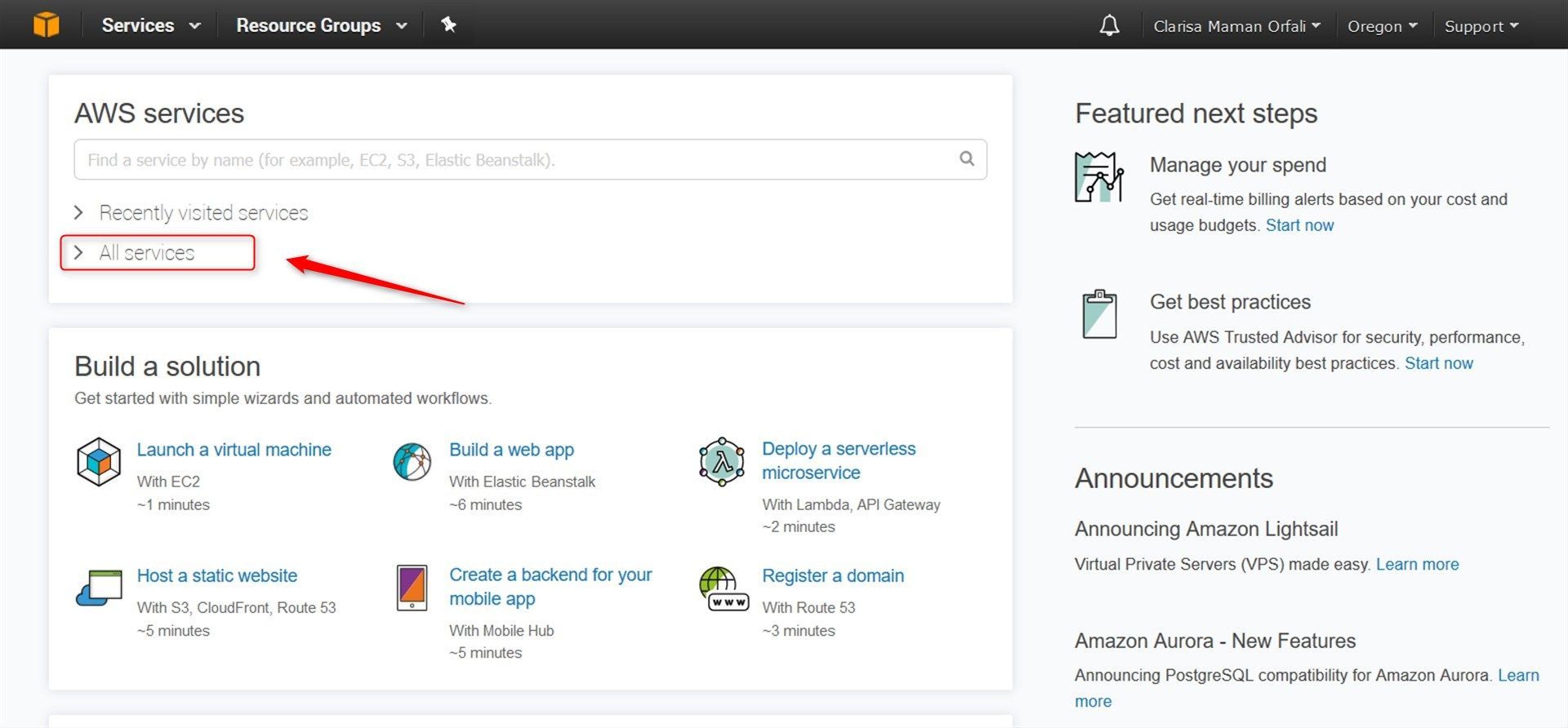Click the 'With S3, CloudFront, Route 53' text
This screenshot has width=1568, height=728.
pos(236,607)
